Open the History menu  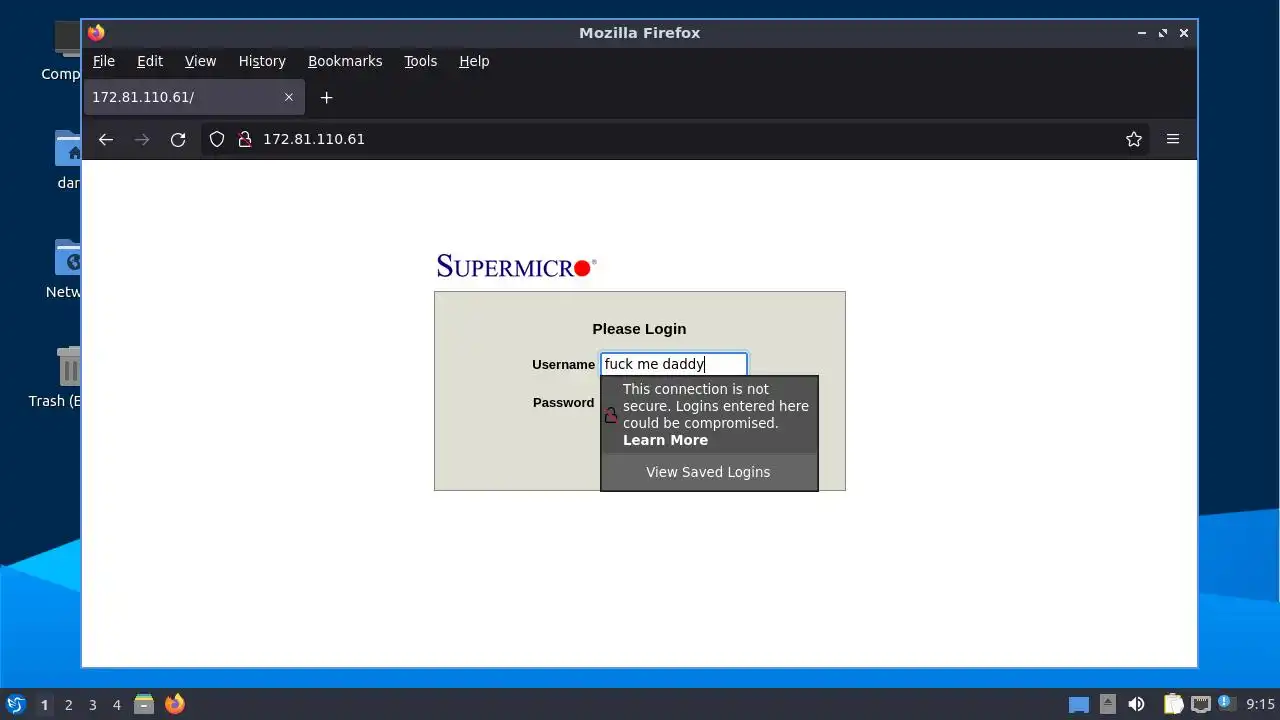click(x=262, y=61)
